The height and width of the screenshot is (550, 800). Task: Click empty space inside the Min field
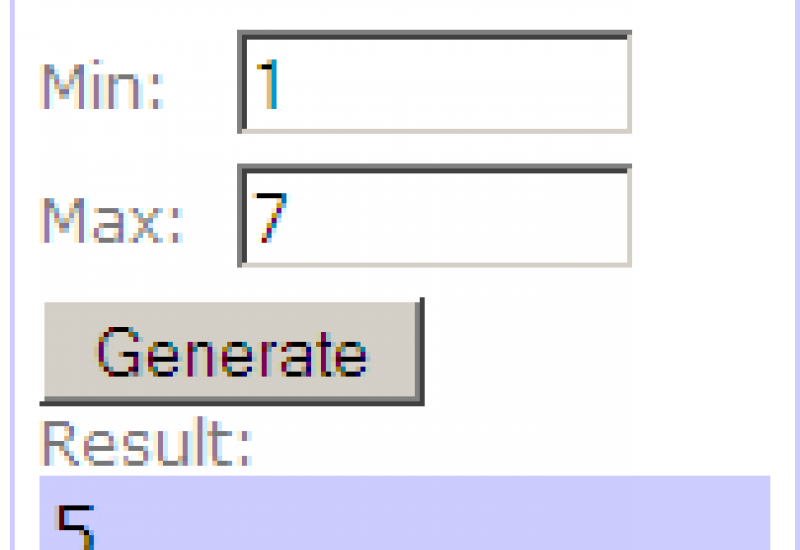point(480,83)
